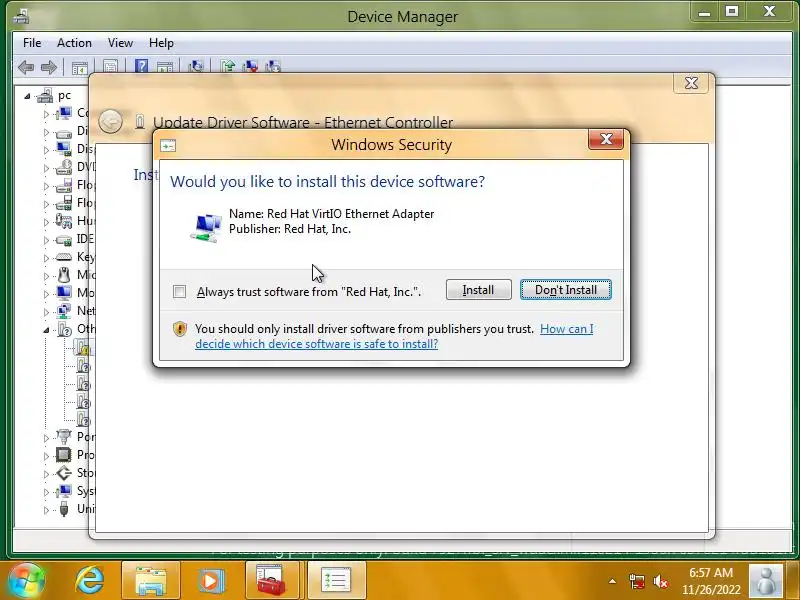Screen dimensions: 800x600
Task: Expand the Ports category
Action: pos(46,438)
